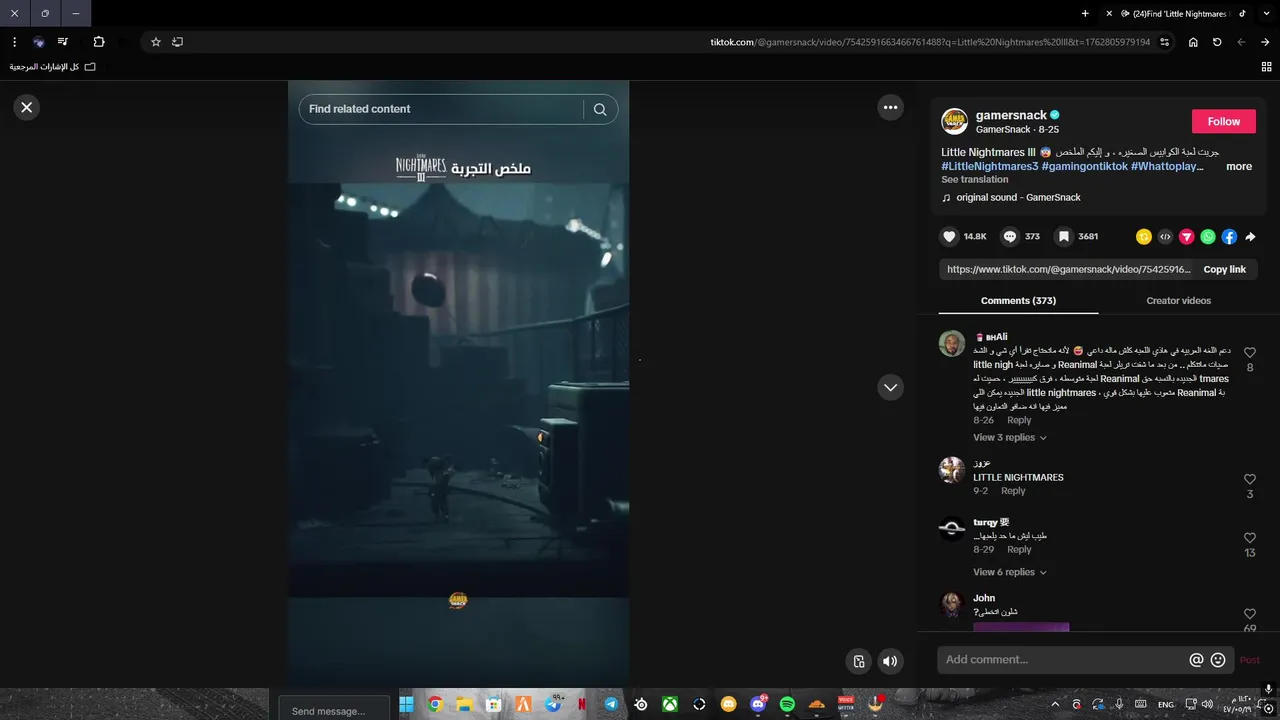Like John's comment
This screenshot has width=1280, height=720.
1250,614
